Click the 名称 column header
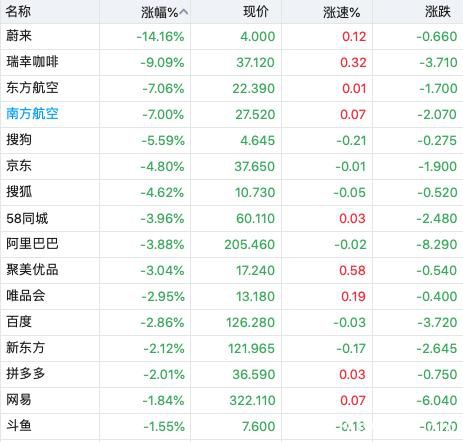Image resolution: width=463 pixels, height=442 pixels. click(x=18, y=12)
